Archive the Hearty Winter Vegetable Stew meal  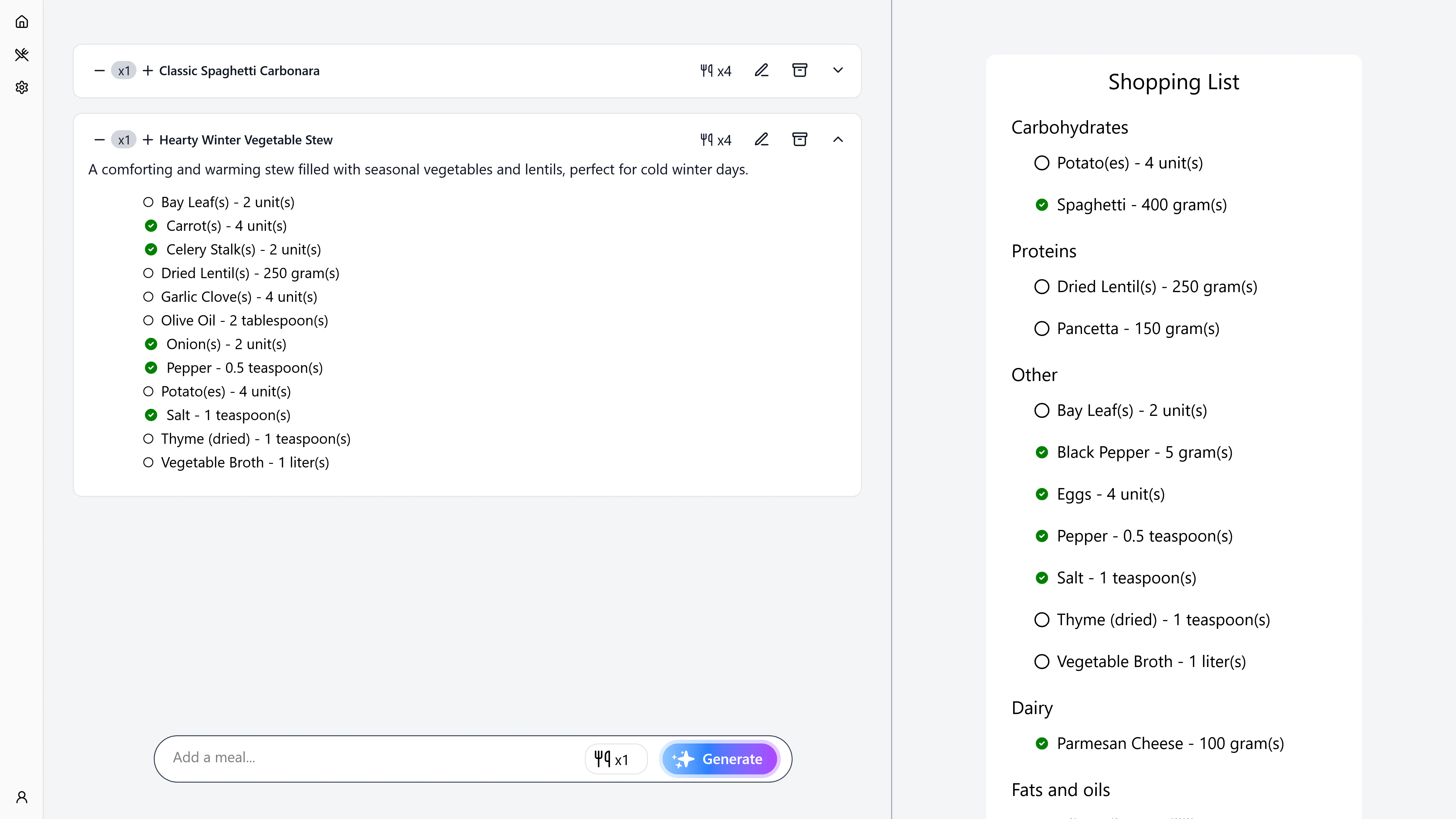[800, 140]
